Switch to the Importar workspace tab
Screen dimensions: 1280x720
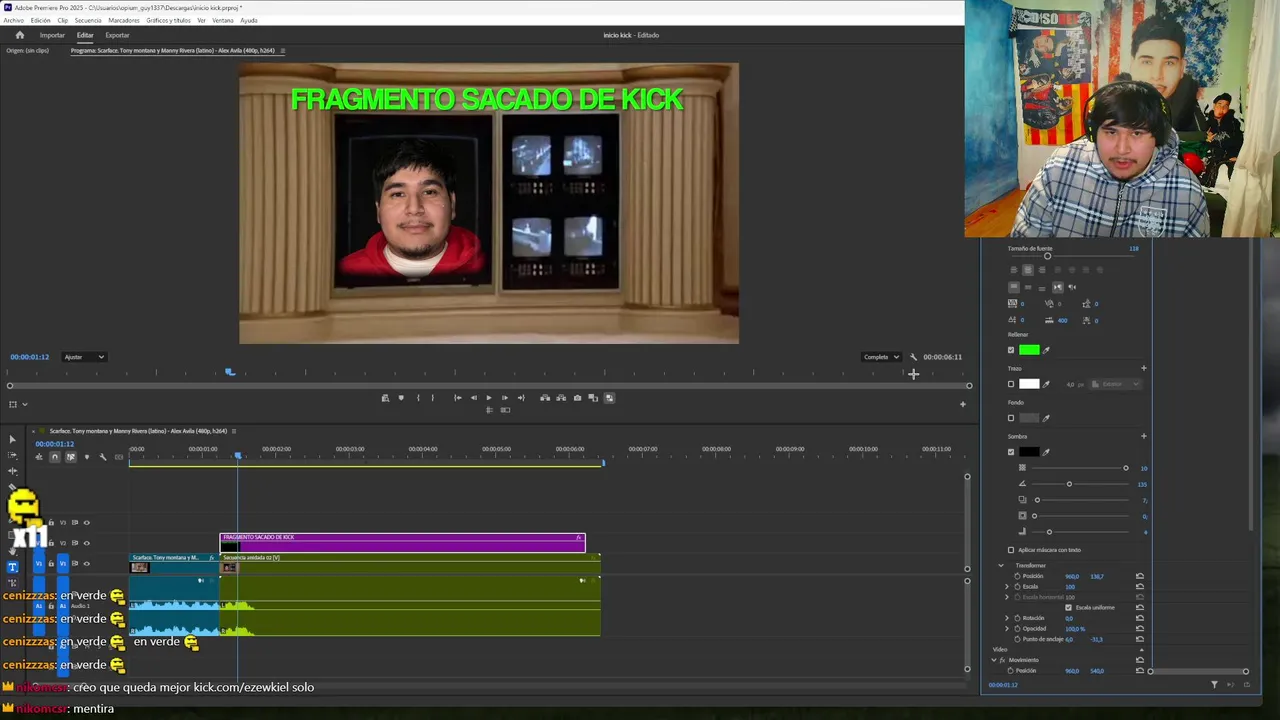[52, 35]
